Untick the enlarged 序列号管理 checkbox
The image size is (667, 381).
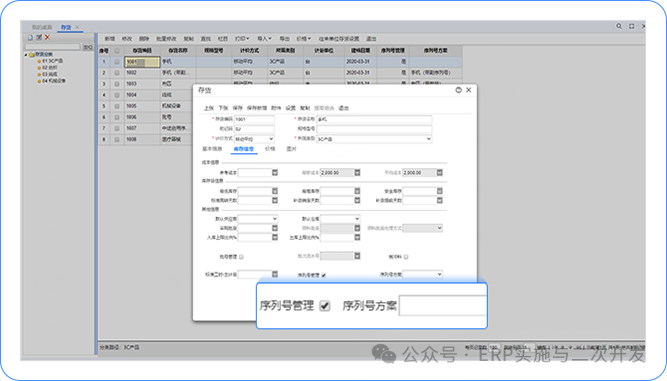325,306
